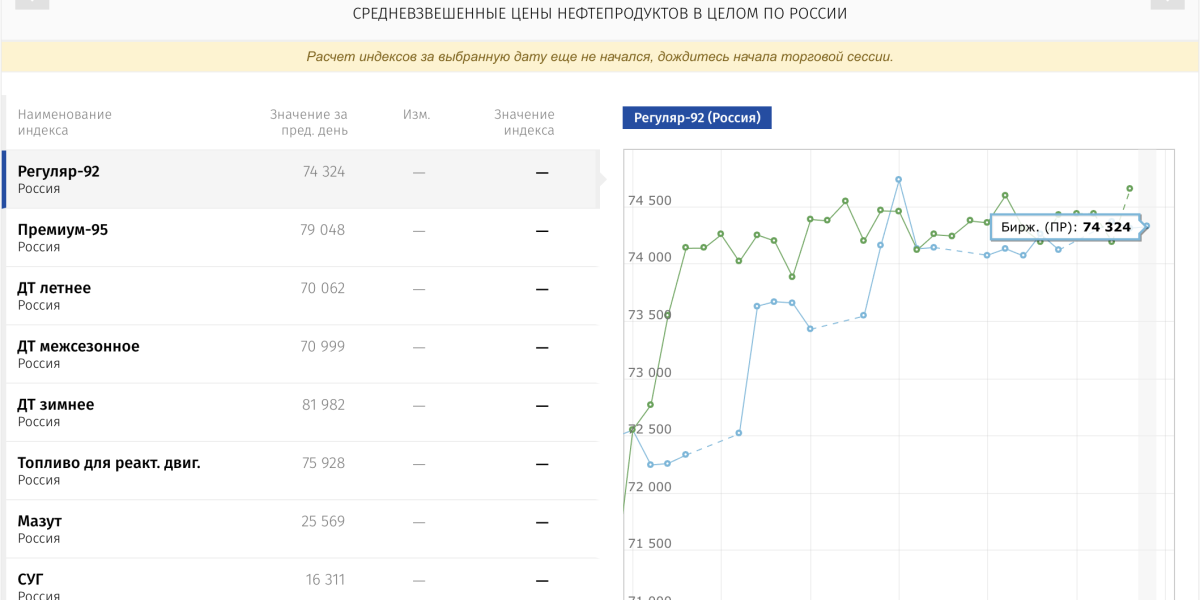Viewport: 1200px width, 600px height.
Task: Click the Регуляр-92 (Россия) chart label
Action: click(697, 118)
